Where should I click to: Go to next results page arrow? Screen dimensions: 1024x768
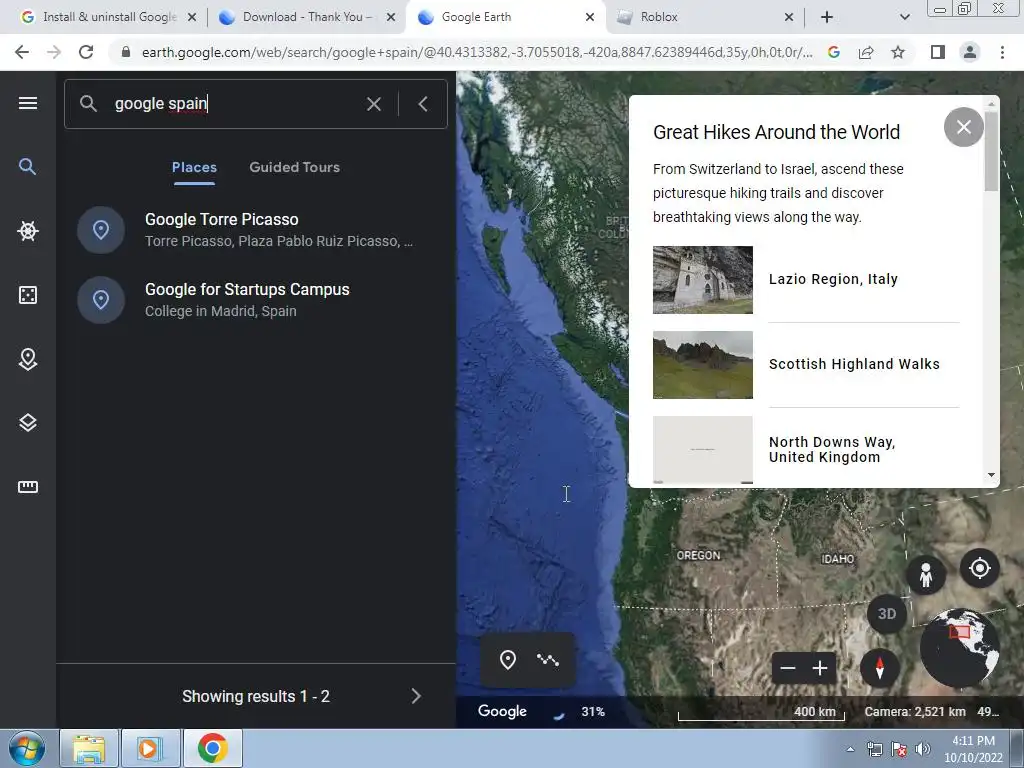tap(416, 696)
